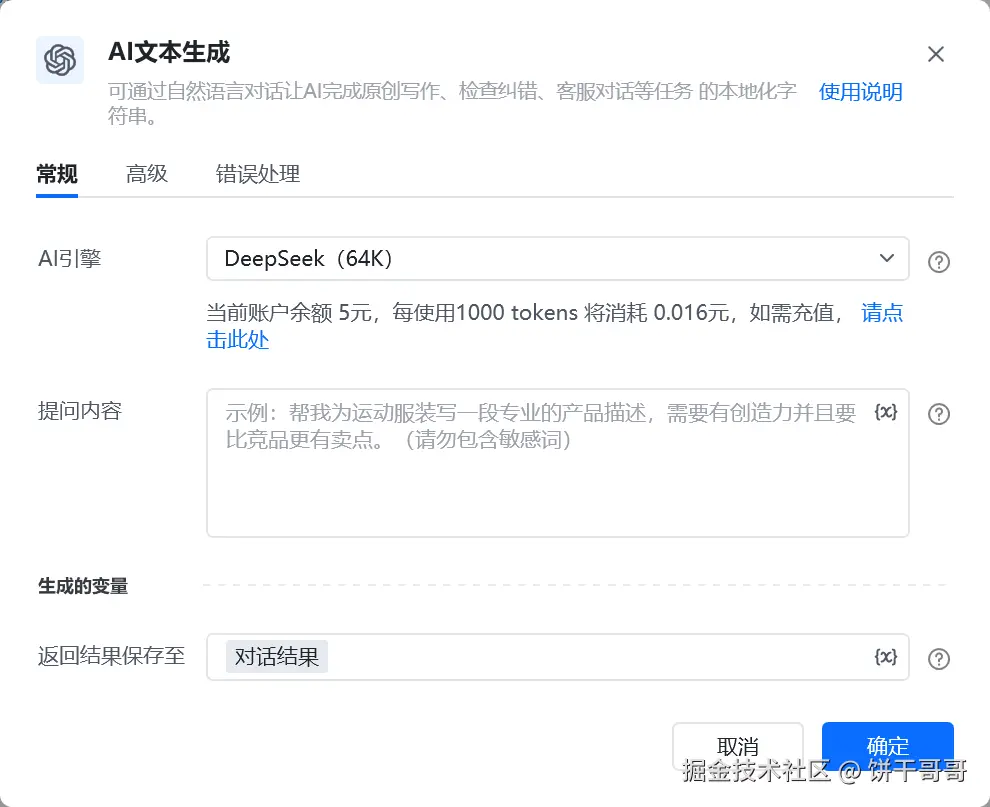Select the 对话结果 variable tag
Image resolution: width=990 pixels, height=807 pixels.
point(277,657)
